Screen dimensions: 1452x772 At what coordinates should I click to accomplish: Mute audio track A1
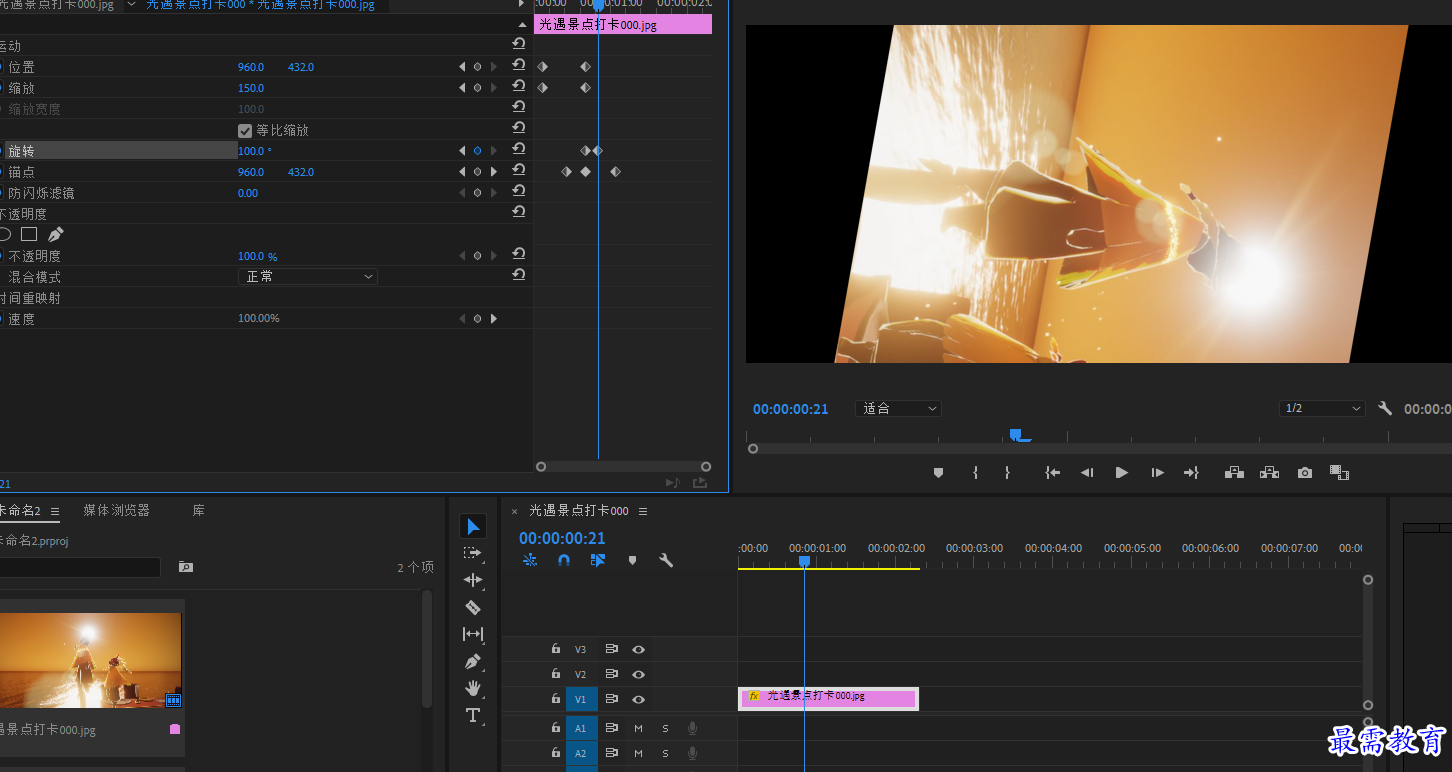pos(638,728)
